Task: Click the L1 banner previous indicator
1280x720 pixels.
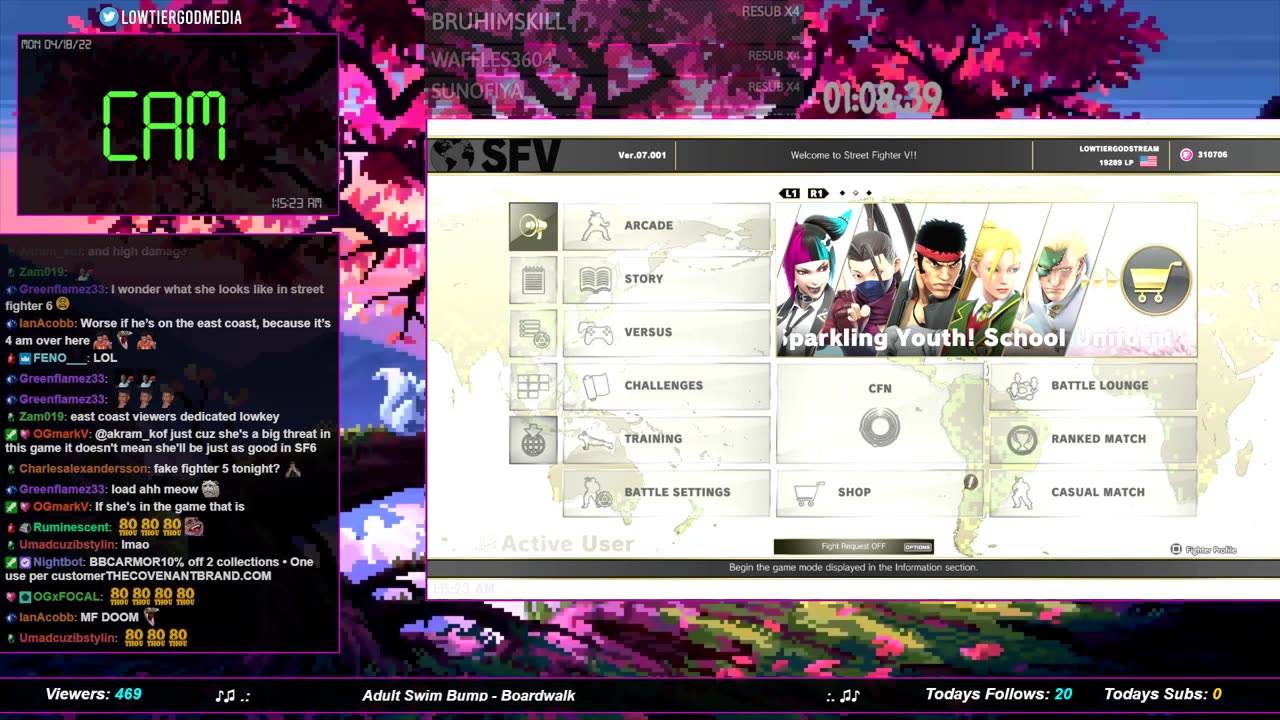Action: coord(790,193)
